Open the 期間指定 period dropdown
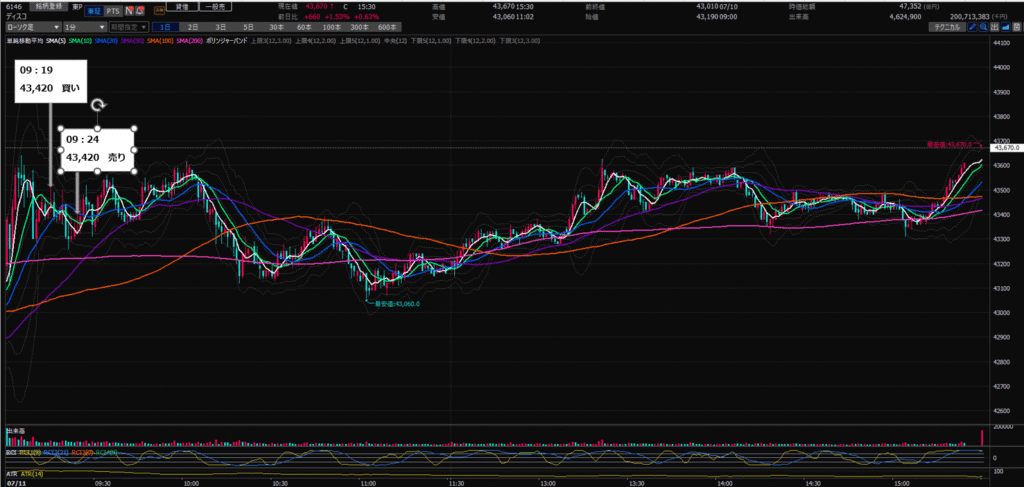Viewport: 1024px width, 487px height. coord(129,27)
